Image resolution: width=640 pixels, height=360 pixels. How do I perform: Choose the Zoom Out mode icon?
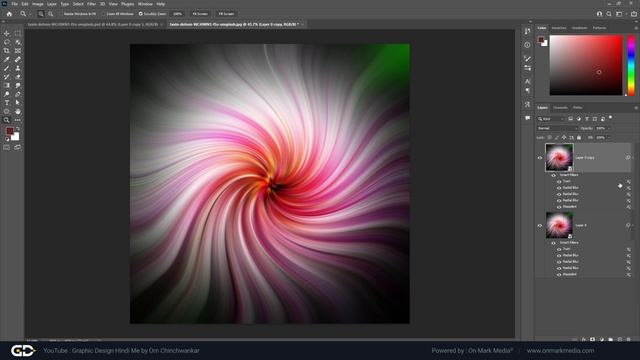51,14
